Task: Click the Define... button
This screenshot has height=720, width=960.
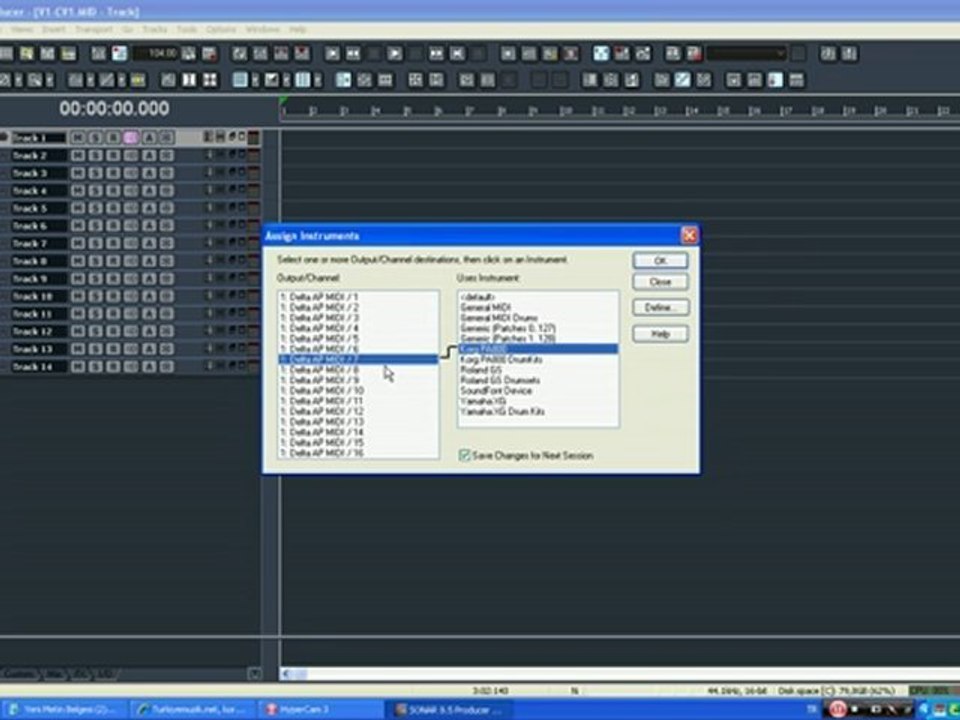Action: [x=660, y=307]
